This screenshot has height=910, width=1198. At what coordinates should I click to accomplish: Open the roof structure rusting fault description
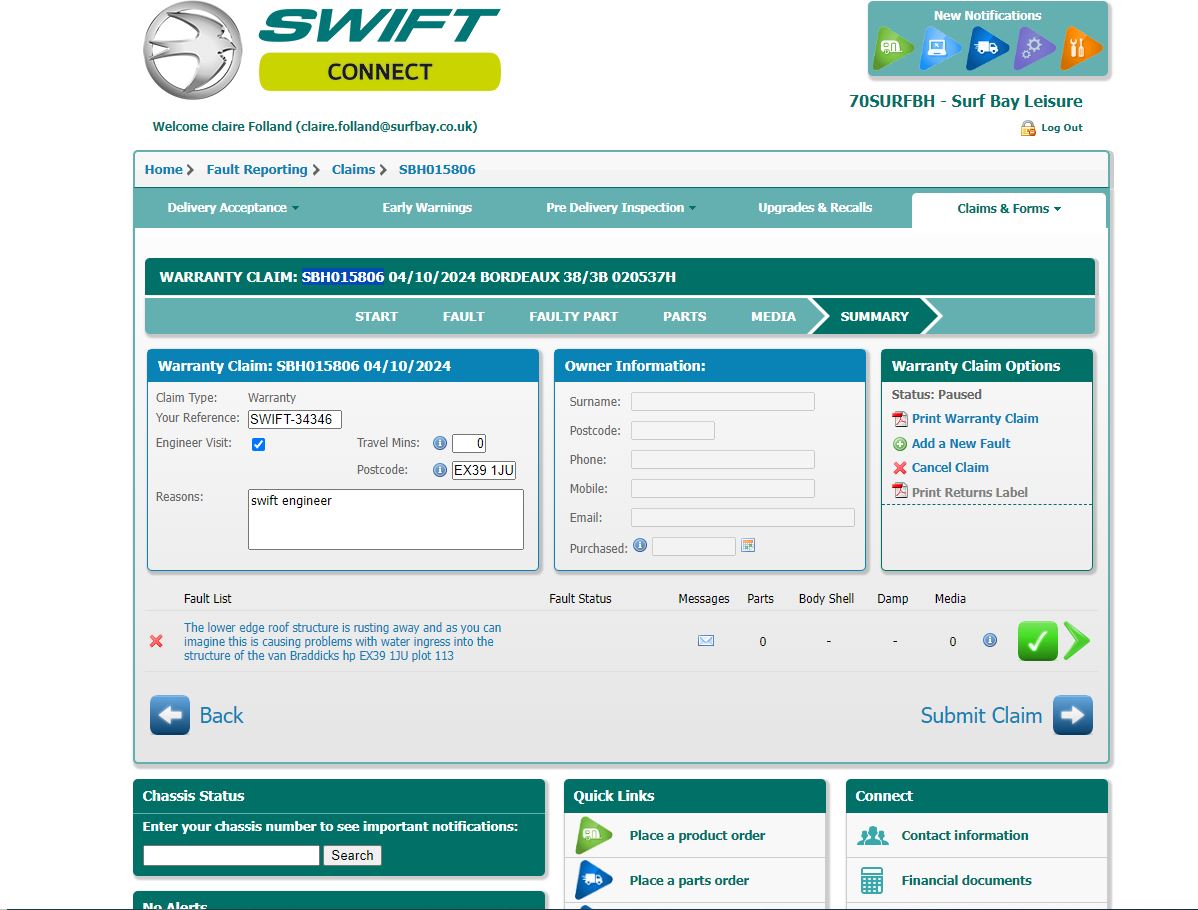click(x=342, y=642)
